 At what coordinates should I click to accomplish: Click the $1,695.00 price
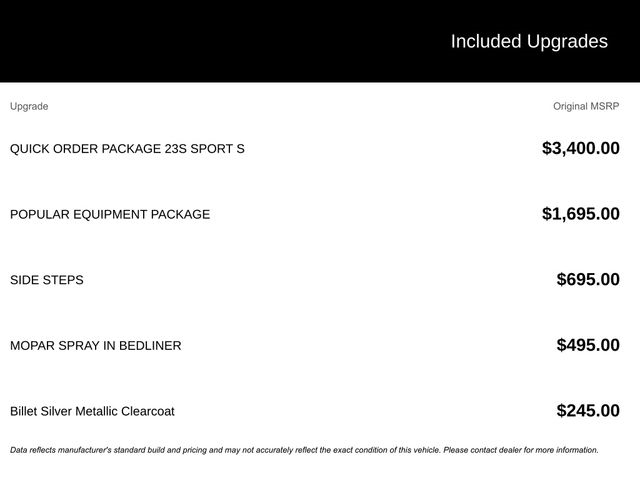(580, 214)
